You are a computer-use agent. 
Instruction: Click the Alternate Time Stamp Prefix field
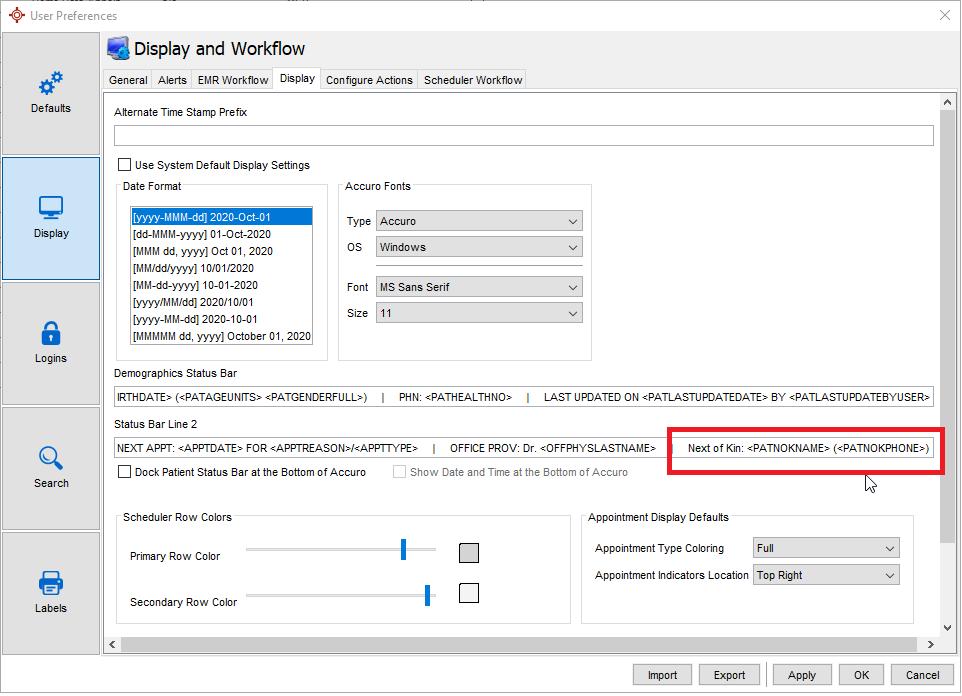tap(523, 136)
